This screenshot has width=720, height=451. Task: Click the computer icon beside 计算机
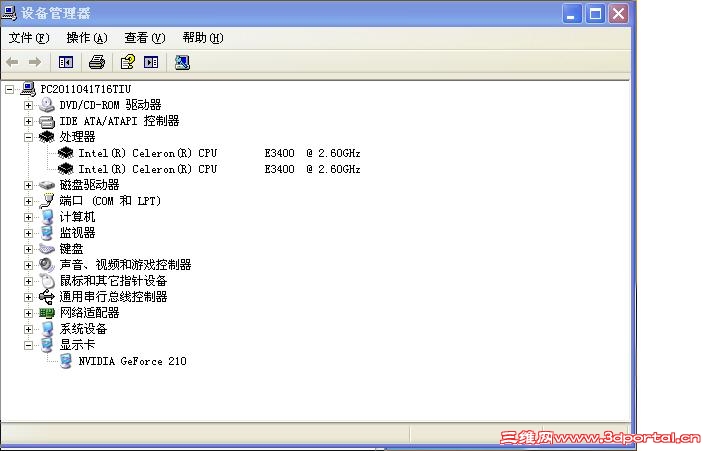tap(46, 217)
